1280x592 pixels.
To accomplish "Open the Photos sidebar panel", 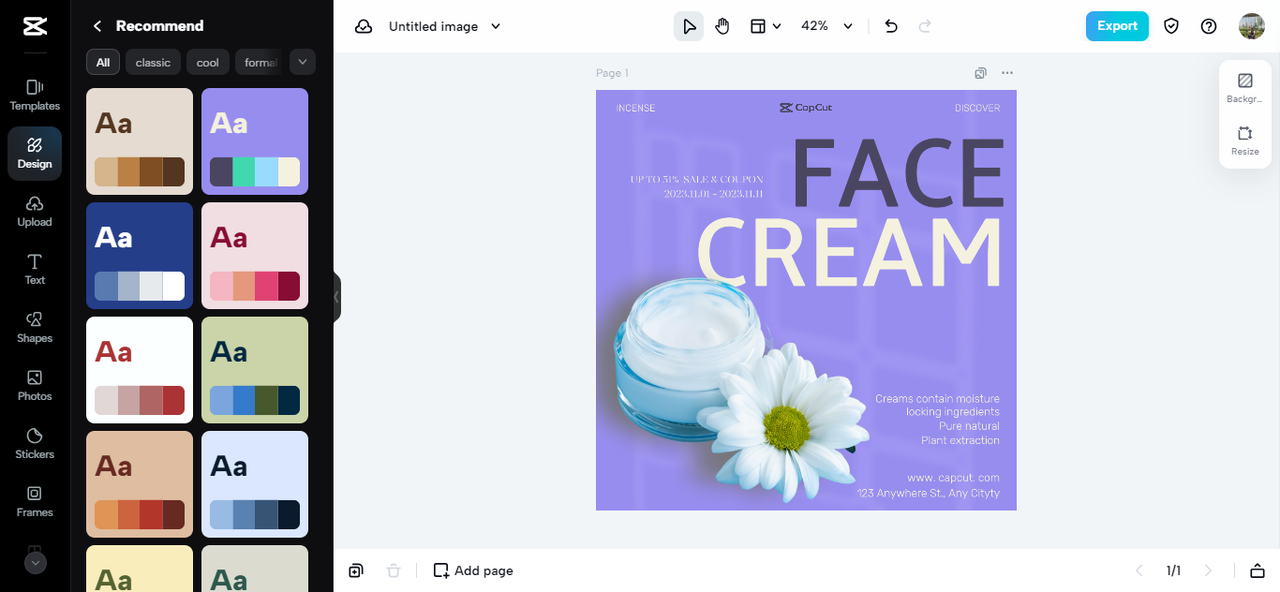I will click(x=34, y=385).
